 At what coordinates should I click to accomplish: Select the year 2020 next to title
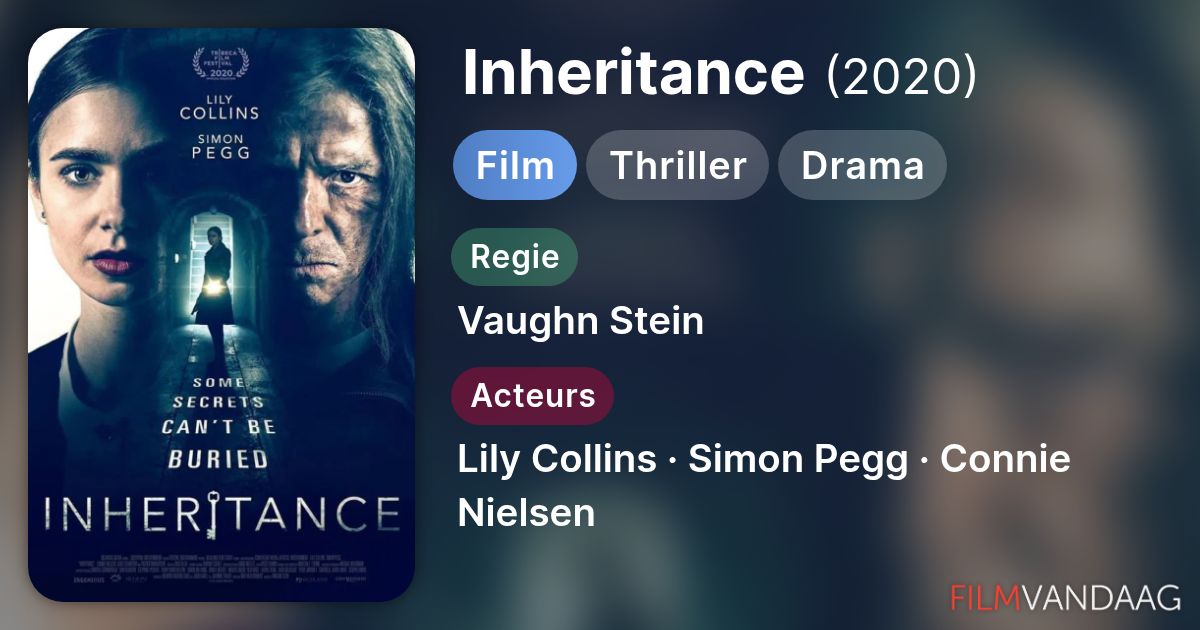coord(901,74)
